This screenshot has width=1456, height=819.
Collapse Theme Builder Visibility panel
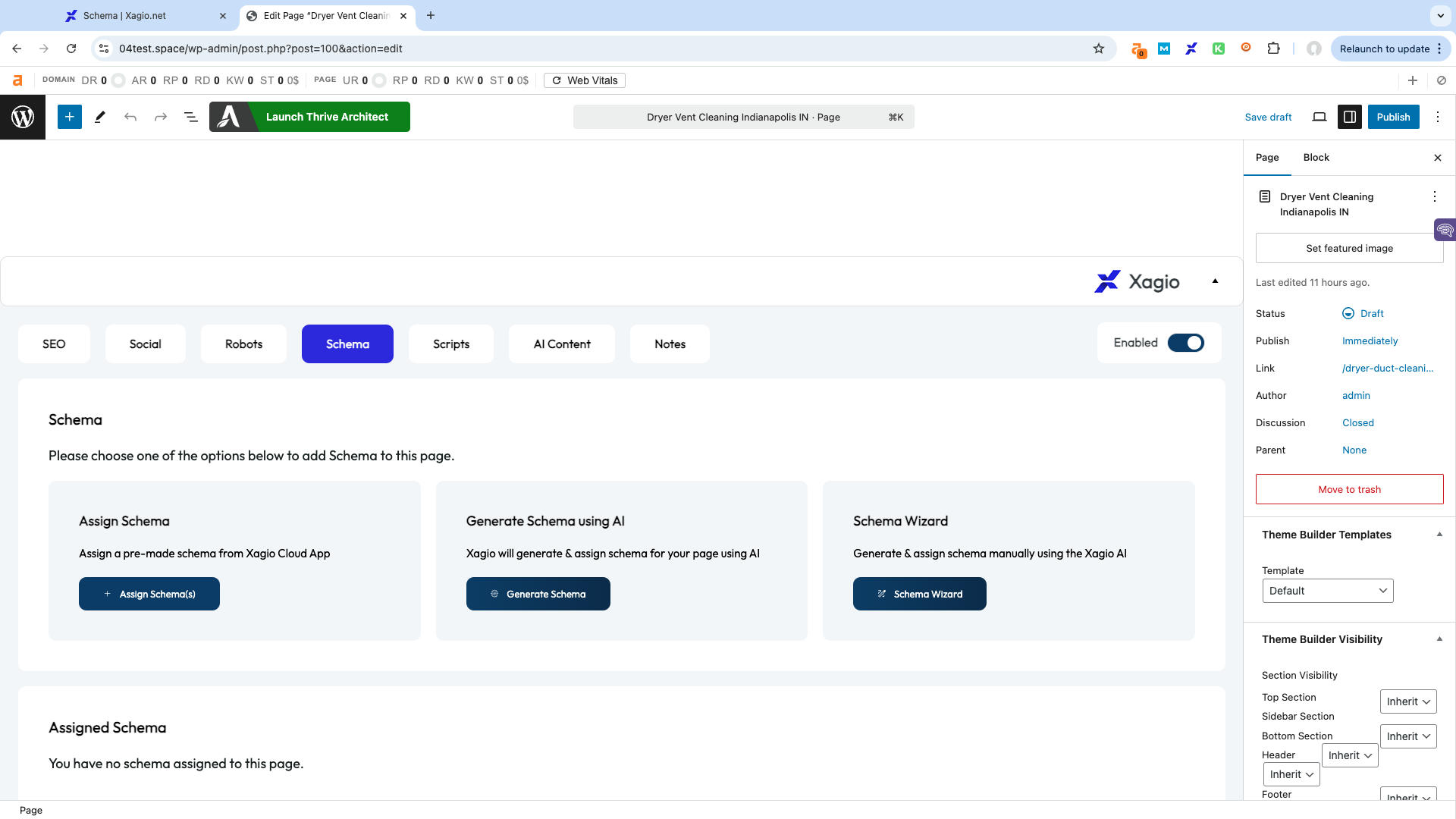click(x=1439, y=639)
